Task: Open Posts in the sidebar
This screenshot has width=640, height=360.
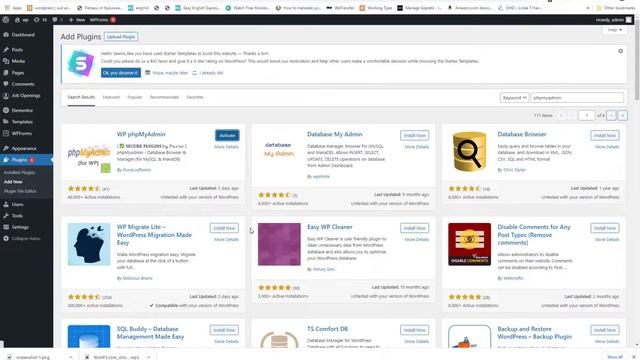Action: [17, 50]
